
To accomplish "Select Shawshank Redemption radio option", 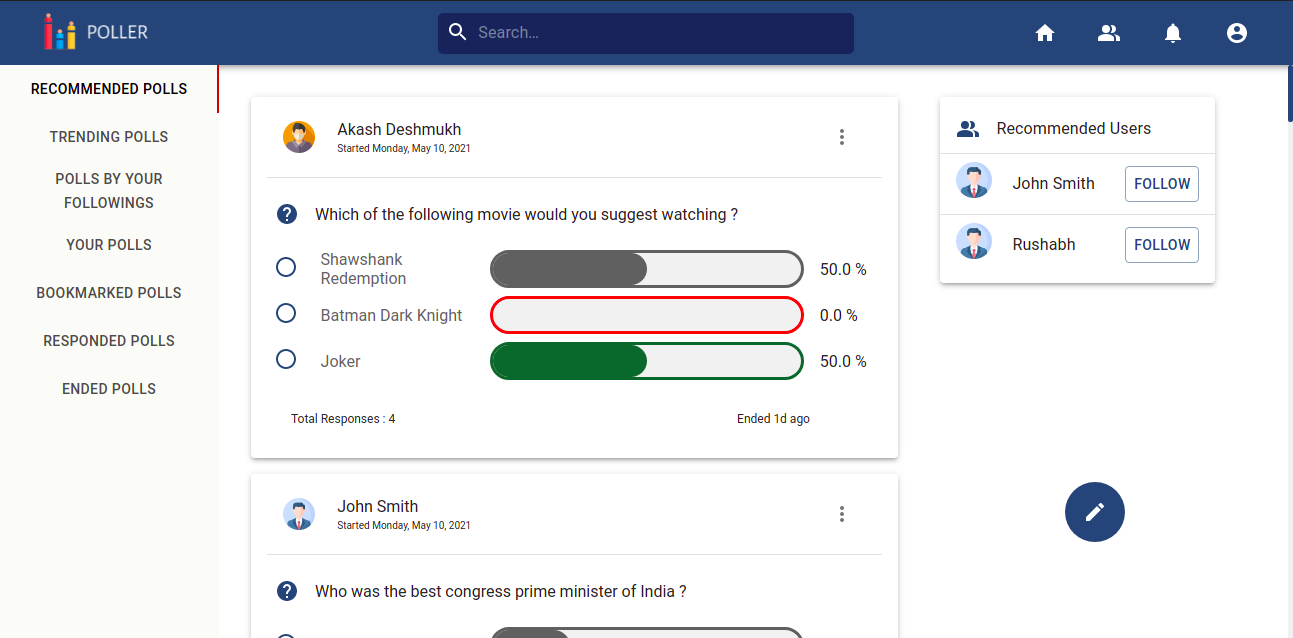I will [x=286, y=267].
